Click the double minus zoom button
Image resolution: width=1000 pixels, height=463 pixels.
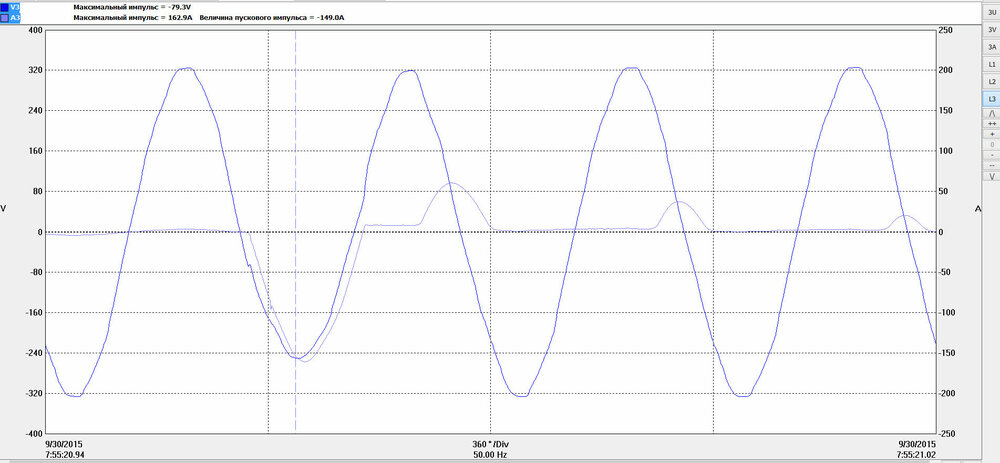[x=992, y=165]
